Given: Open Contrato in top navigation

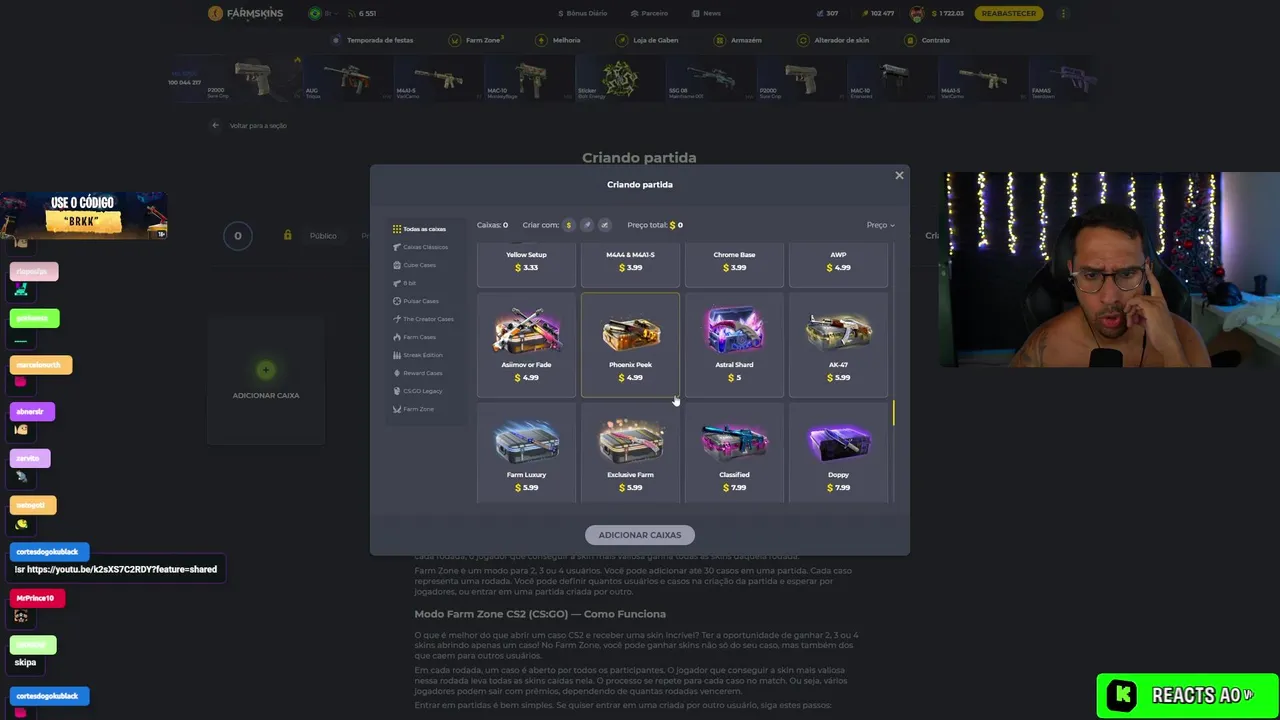Looking at the screenshot, I should point(927,40).
